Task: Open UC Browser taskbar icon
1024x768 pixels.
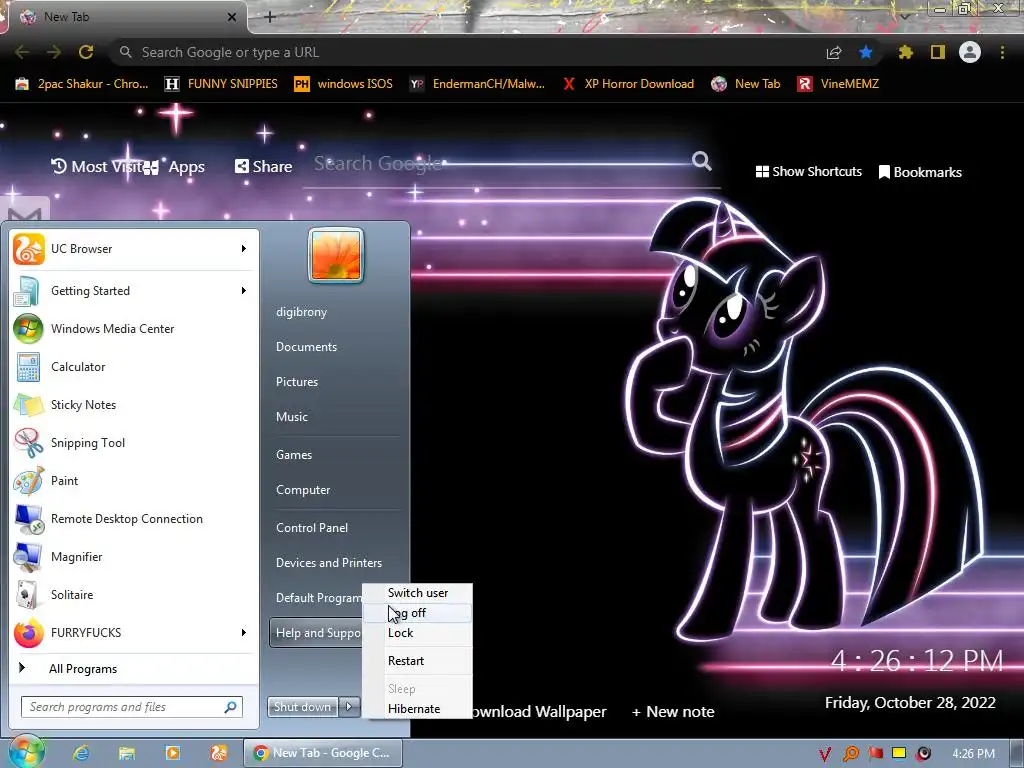Action: [219, 753]
